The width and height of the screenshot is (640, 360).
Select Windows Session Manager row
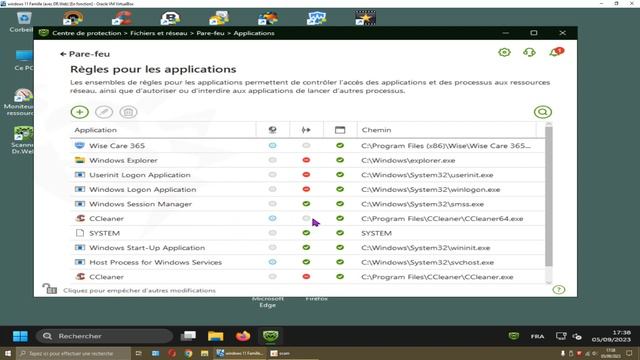307,204
